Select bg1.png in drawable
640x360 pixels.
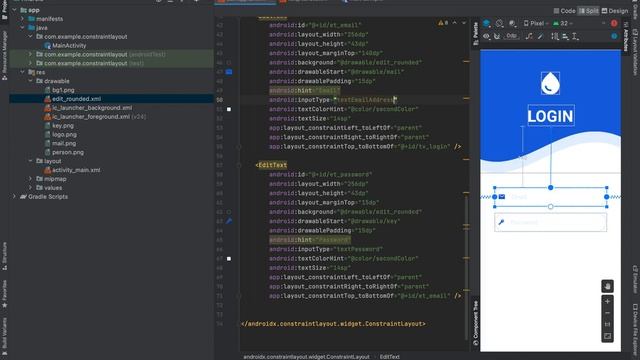pyautogui.click(x=59, y=90)
